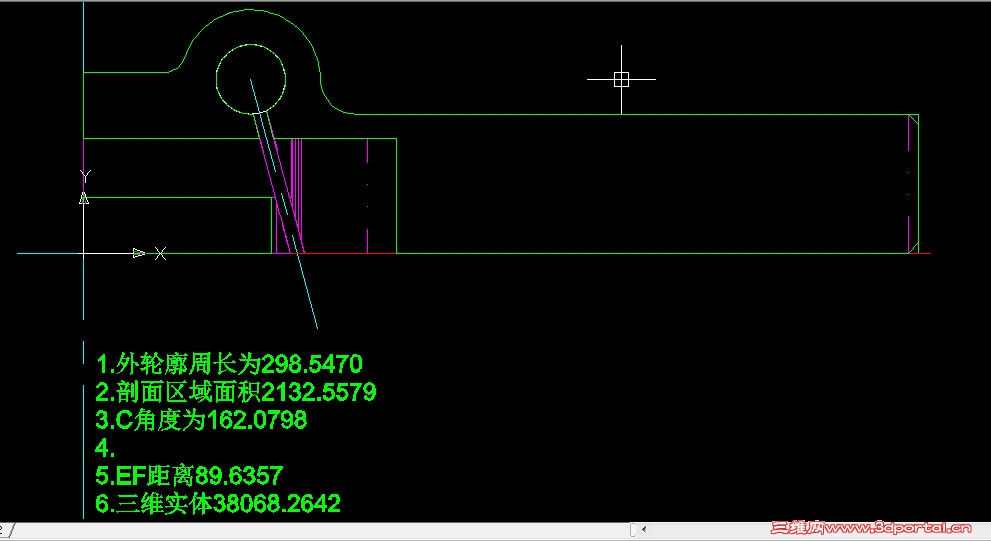This screenshot has width=991, height=541.
Task: Select the small green circle in the drawing
Action: pos(251,80)
